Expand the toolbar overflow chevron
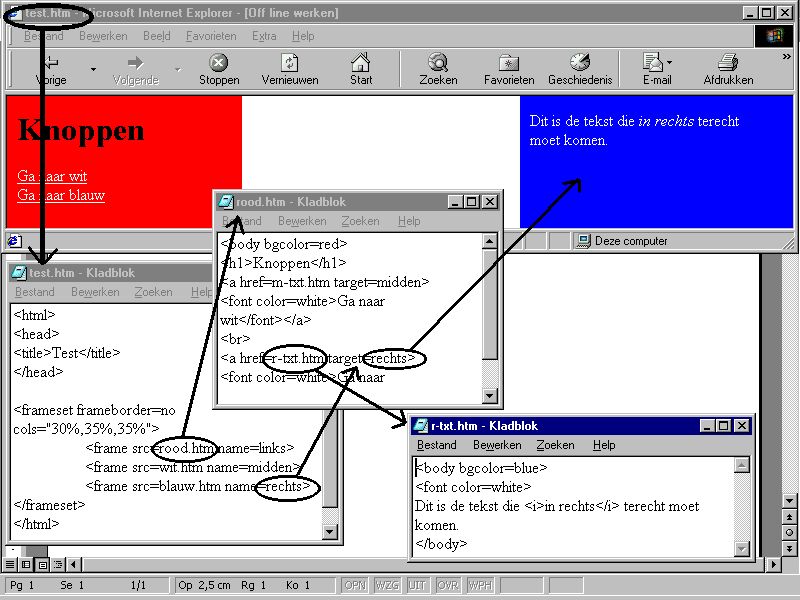 [x=786, y=57]
